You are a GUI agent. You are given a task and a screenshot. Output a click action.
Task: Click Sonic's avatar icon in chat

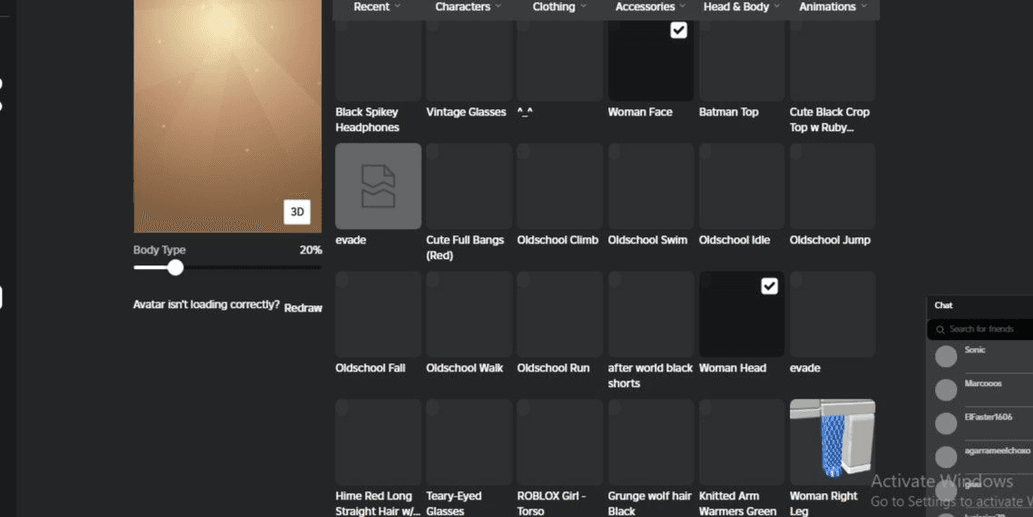pyautogui.click(x=946, y=356)
